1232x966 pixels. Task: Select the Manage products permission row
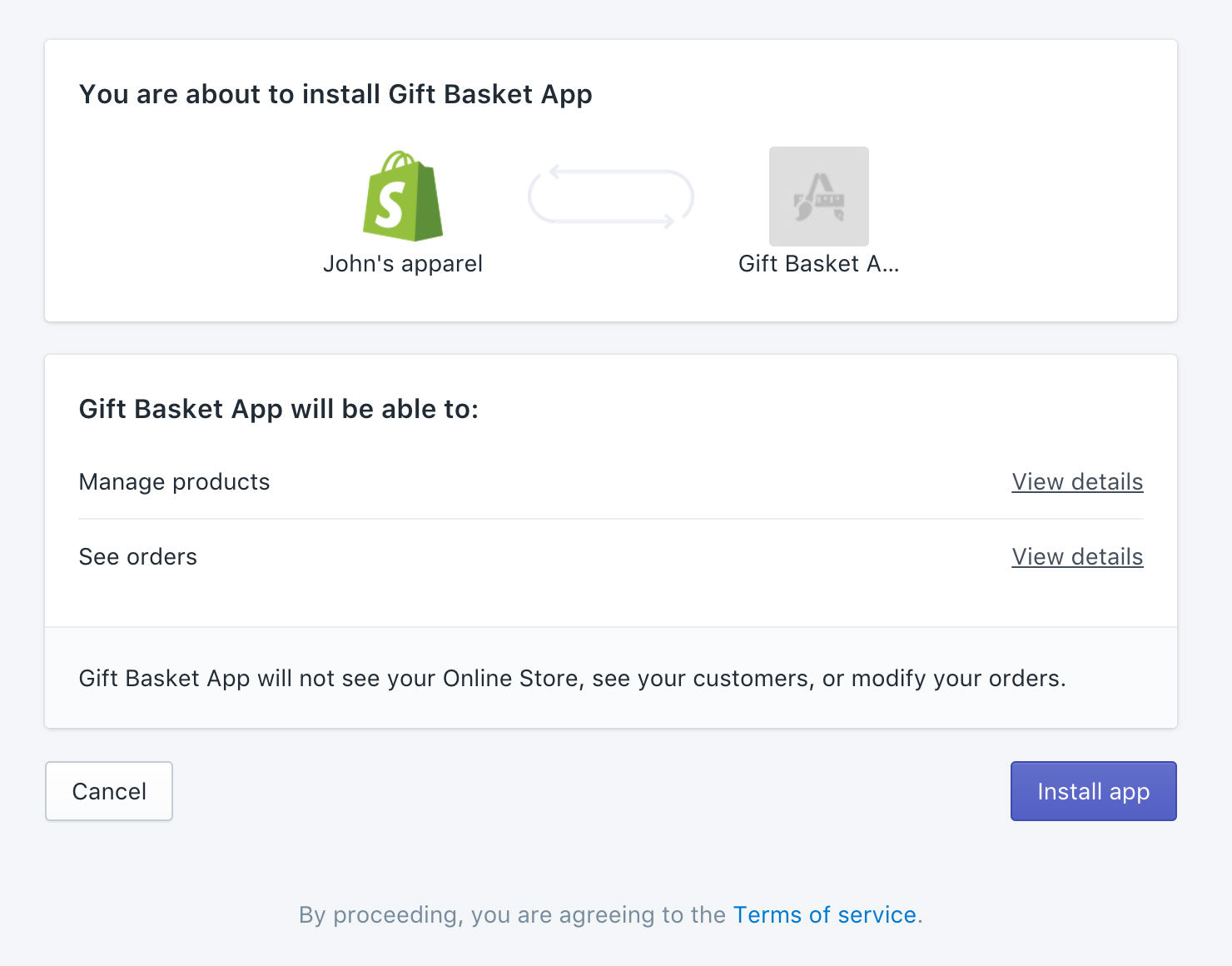pyautogui.click(x=611, y=482)
